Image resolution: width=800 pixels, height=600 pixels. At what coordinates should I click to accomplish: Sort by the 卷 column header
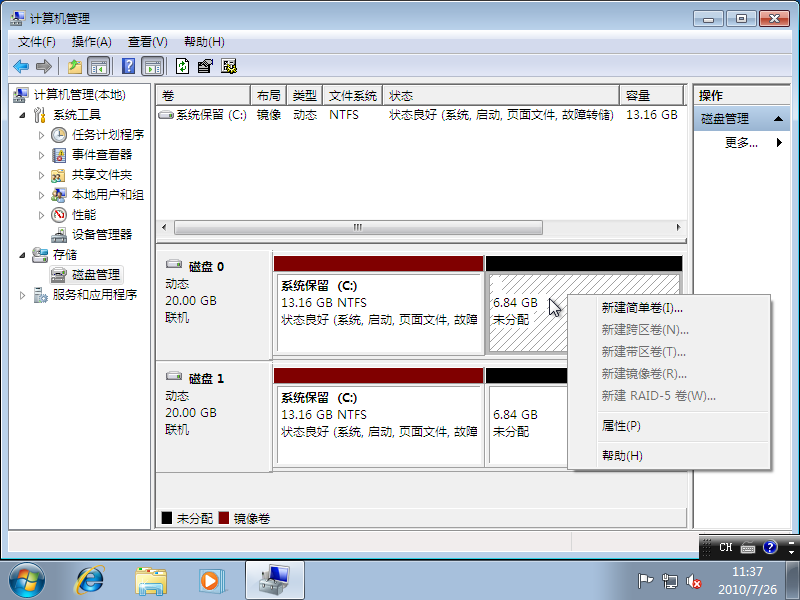click(203, 95)
